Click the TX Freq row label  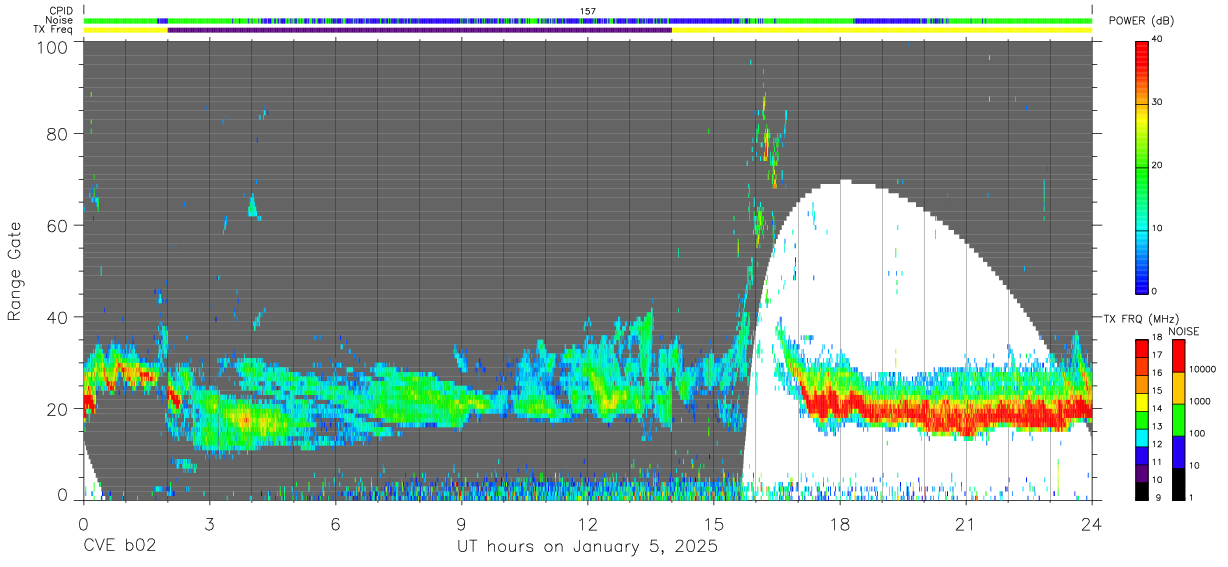53,29
